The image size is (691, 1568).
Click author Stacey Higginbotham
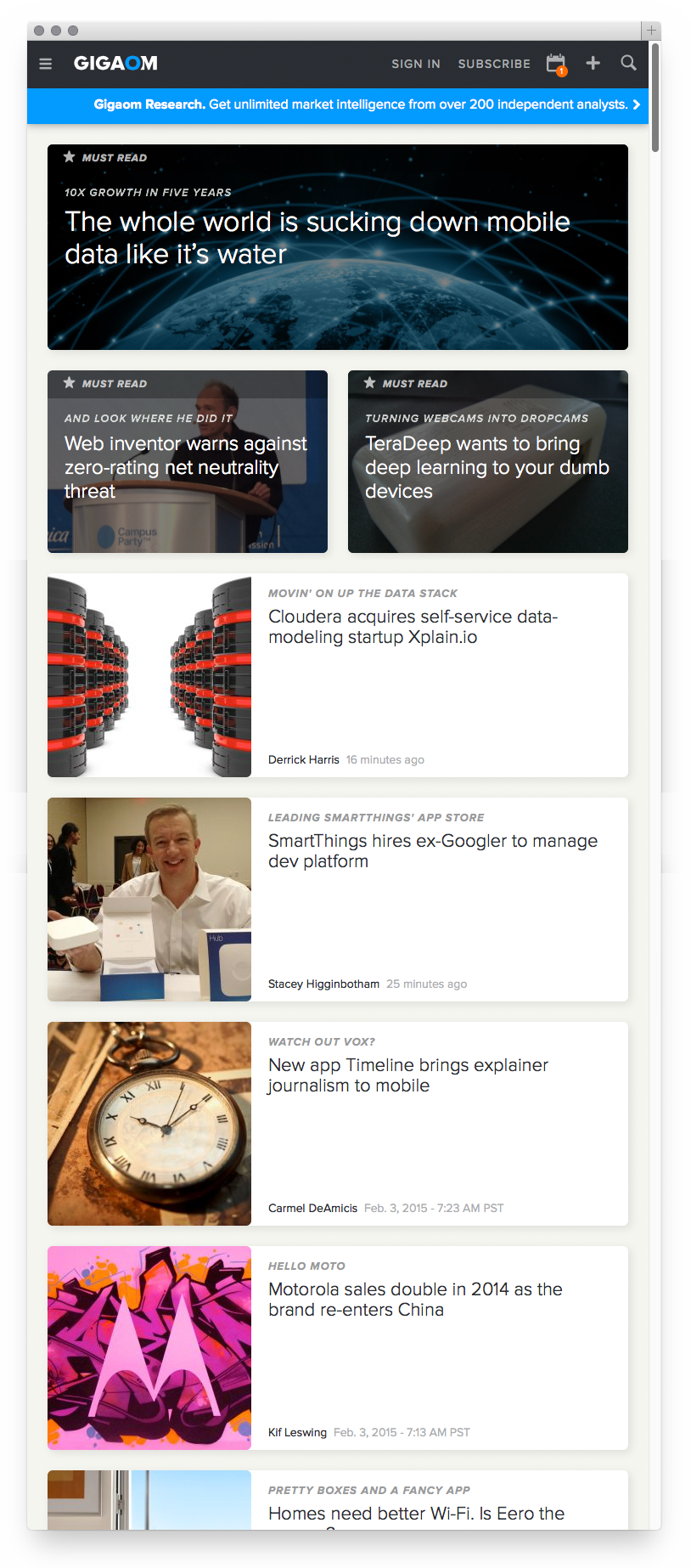[323, 984]
